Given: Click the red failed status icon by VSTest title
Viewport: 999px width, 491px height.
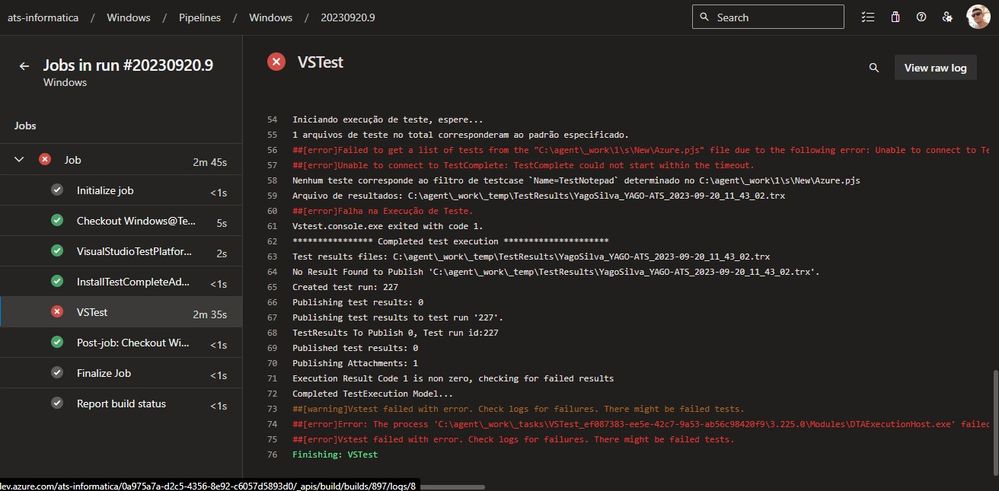Looking at the screenshot, I should tap(276, 62).
